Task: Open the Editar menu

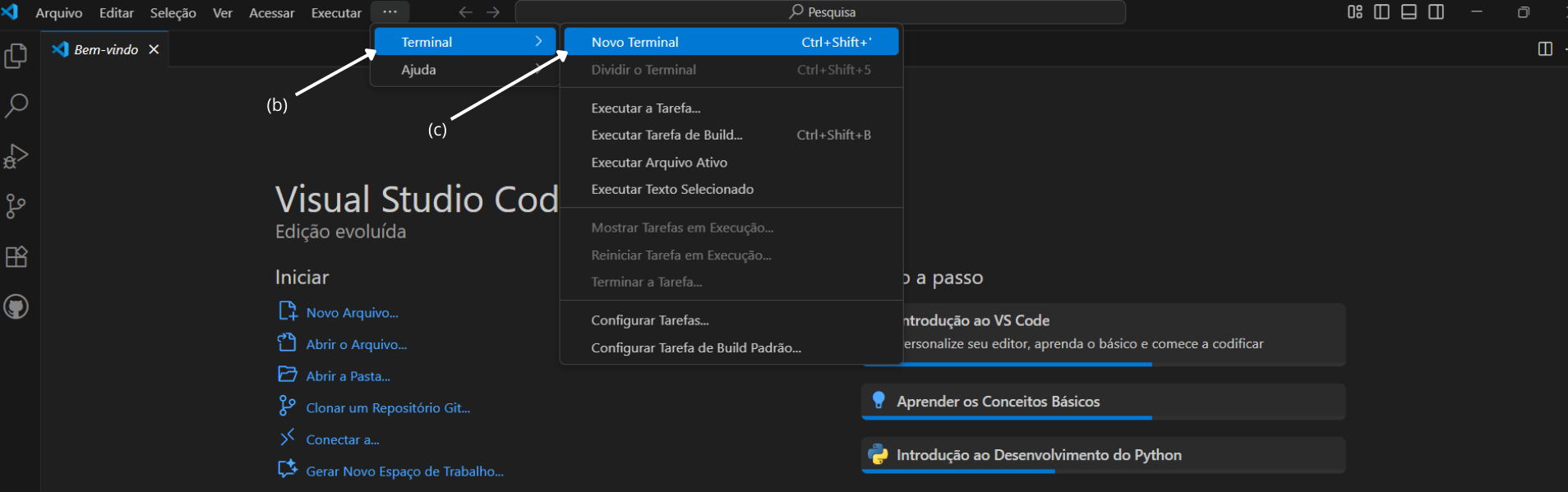Action: point(117,12)
